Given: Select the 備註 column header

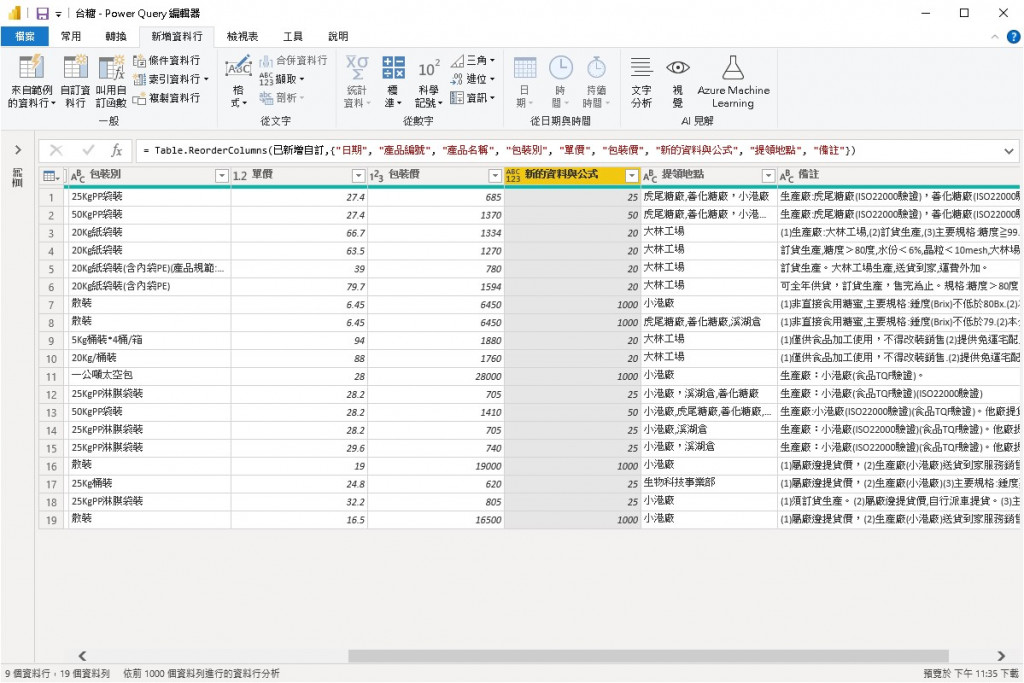Looking at the screenshot, I should tap(900, 175).
